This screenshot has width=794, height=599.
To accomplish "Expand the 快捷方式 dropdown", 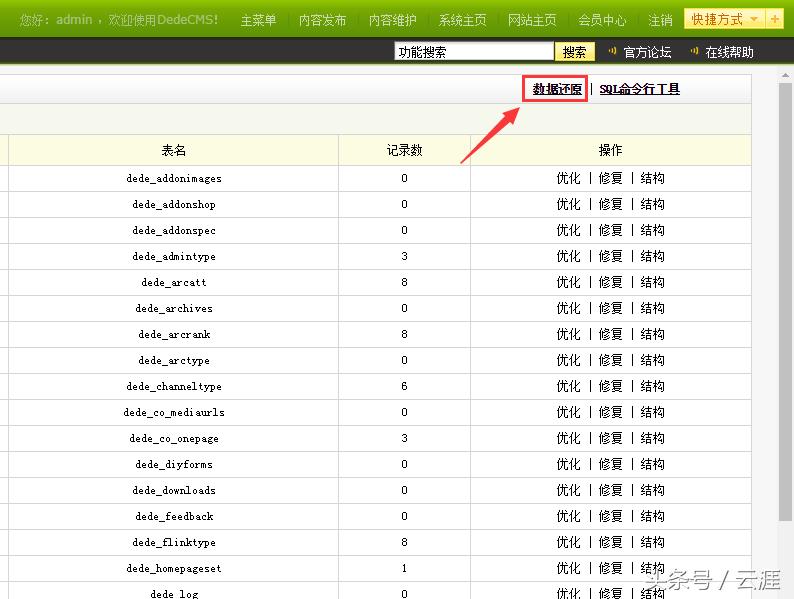I will pos(725,19).
